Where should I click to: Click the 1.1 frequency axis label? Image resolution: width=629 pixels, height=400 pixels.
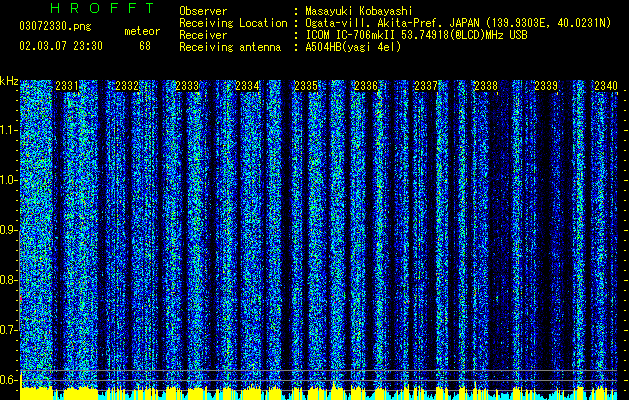(9, 130)
